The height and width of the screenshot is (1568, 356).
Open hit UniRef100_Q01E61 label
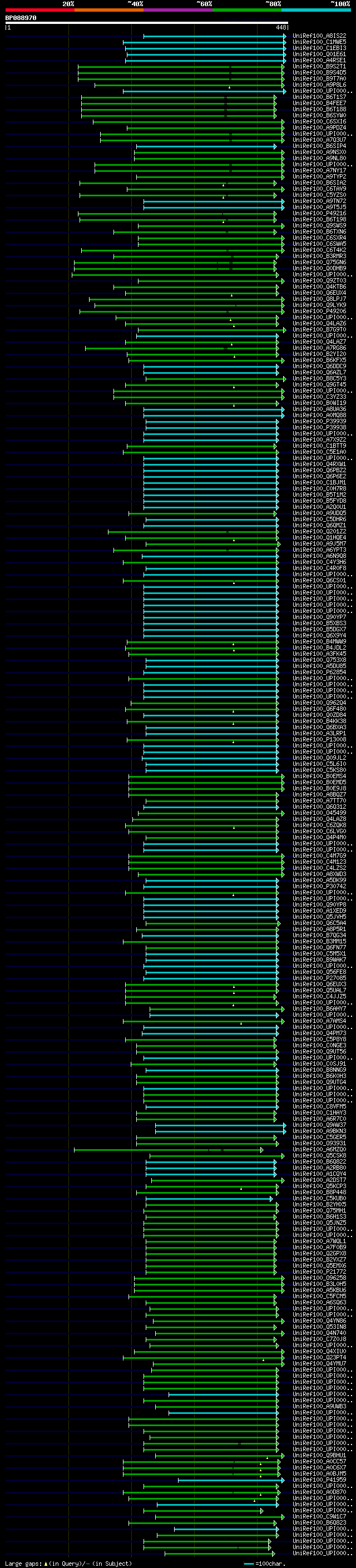point(319,54)
